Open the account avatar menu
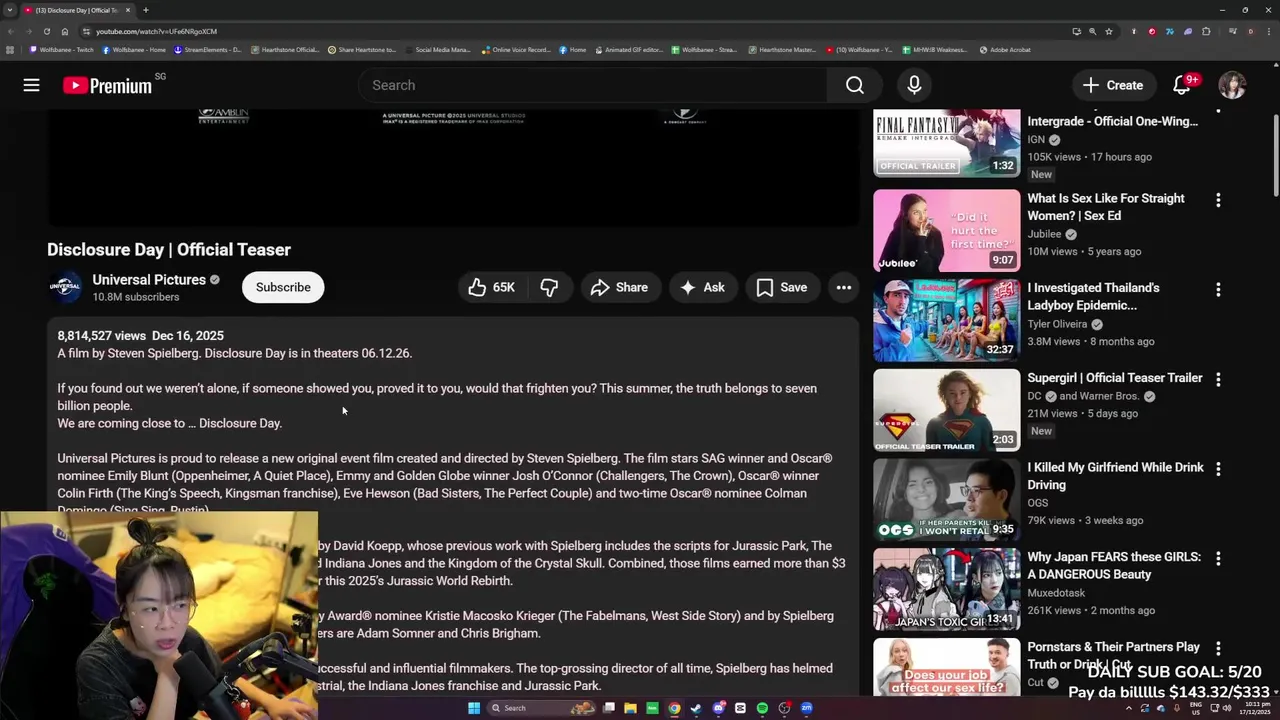The image size is (1280, 720). pyautogui.click(x=1232, y=85)
